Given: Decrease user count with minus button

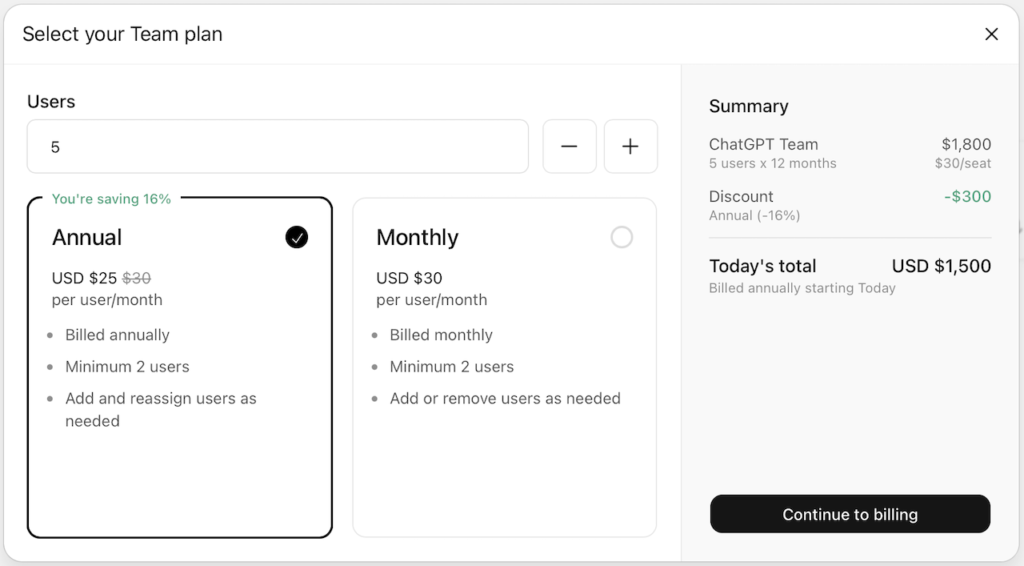Looking at the screenshot, I should (569, 147).
